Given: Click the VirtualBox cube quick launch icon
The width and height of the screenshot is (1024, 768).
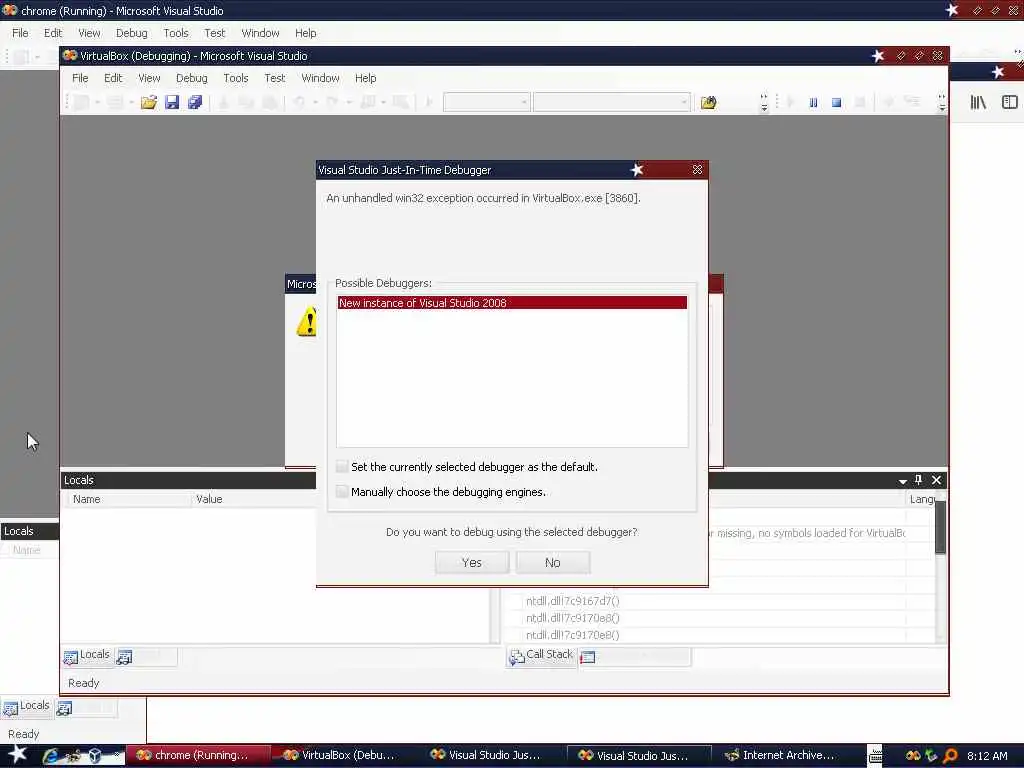Looking at the screenshot, I should point(95,756).
